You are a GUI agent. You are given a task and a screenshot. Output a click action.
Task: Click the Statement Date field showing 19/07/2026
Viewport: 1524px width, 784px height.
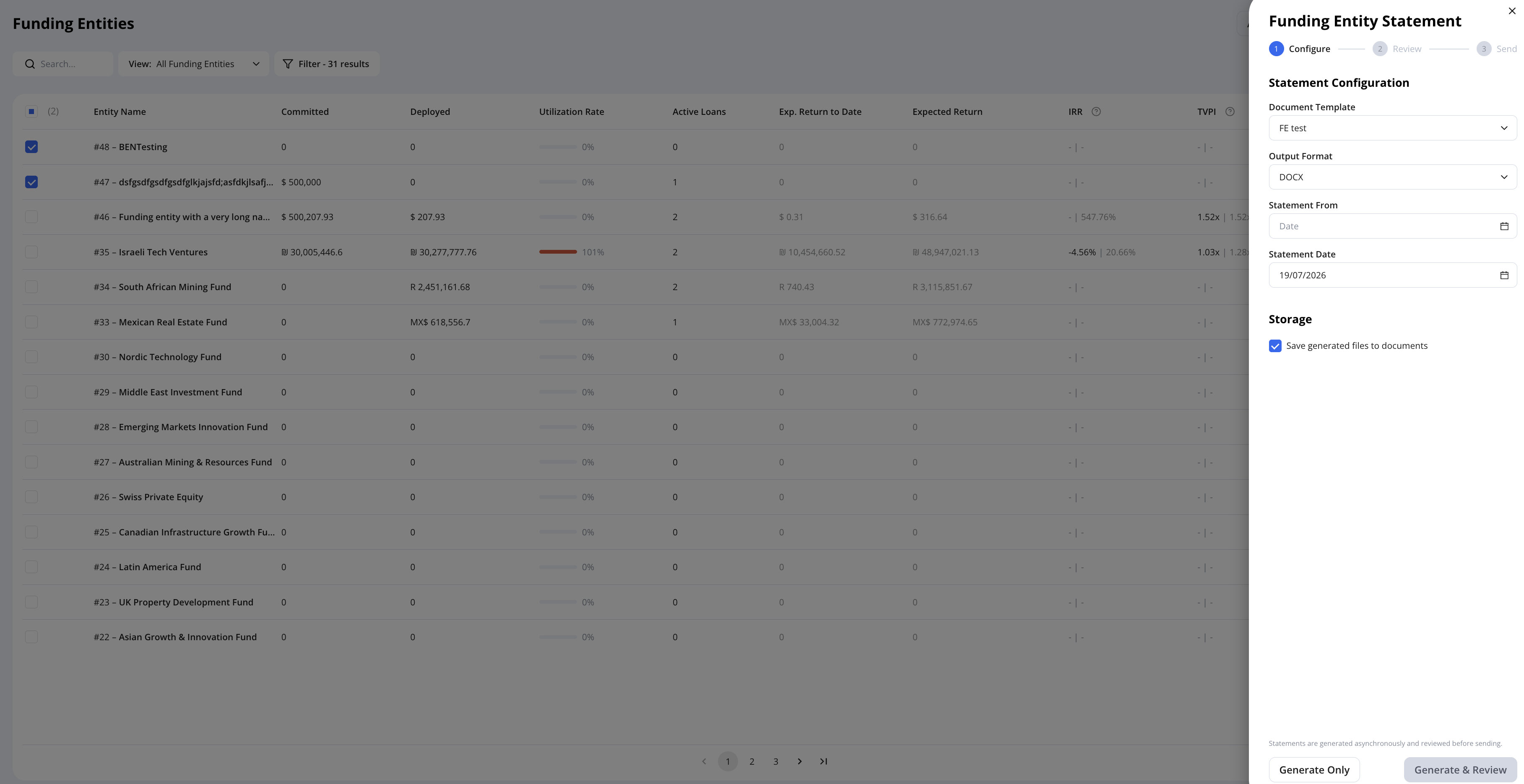1393,275
